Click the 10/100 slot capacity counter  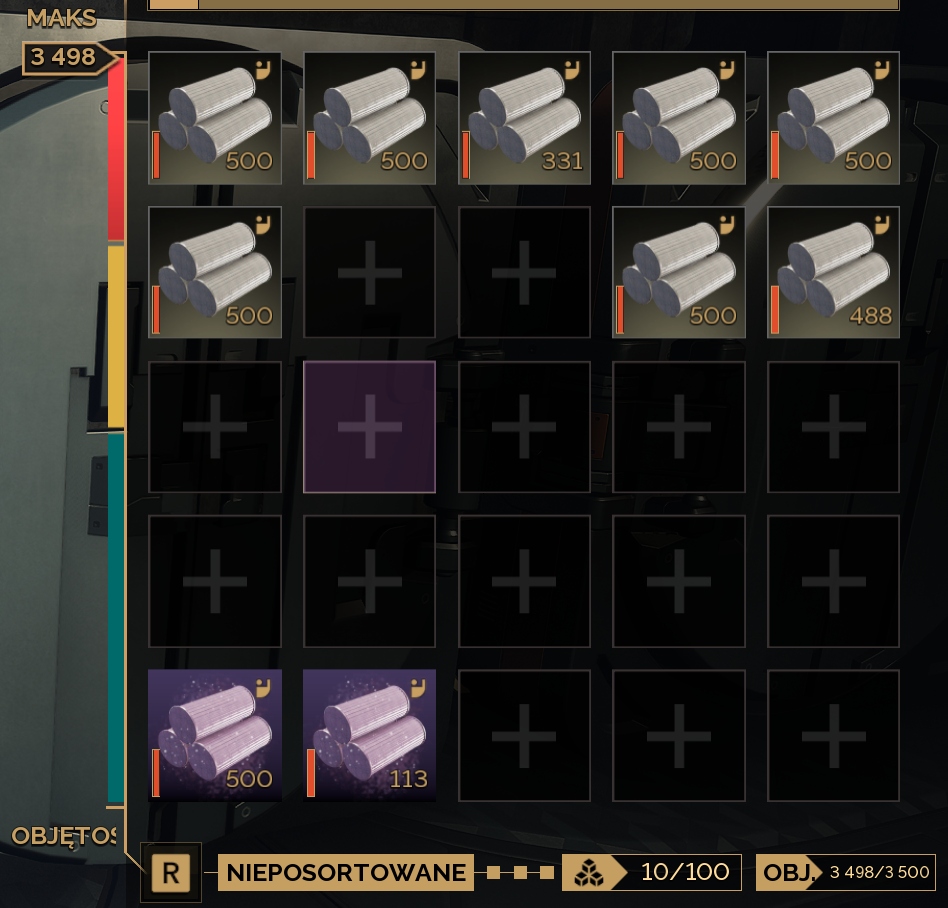pos(684,872)
